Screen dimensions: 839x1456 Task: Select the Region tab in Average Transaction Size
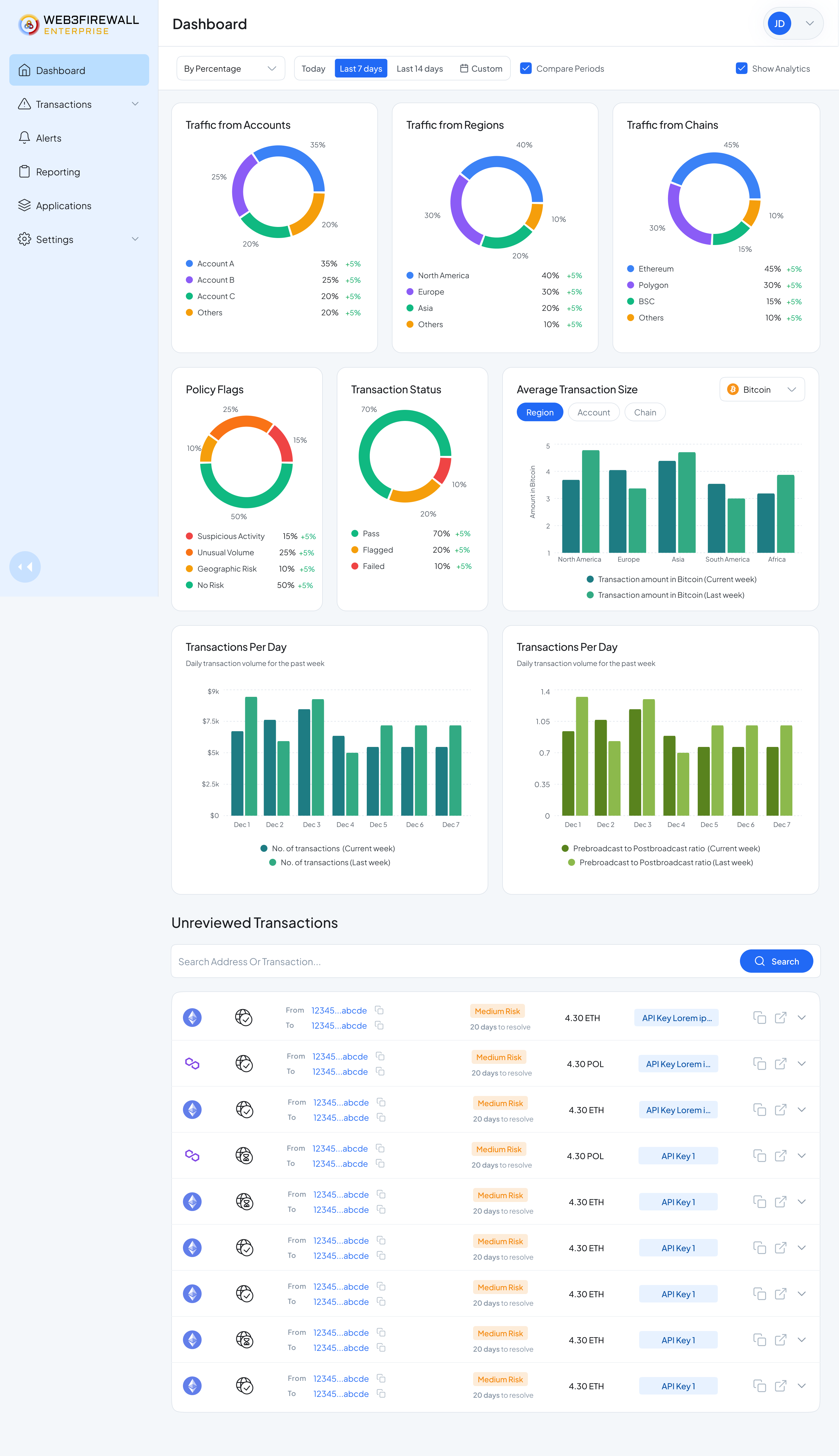540,412
